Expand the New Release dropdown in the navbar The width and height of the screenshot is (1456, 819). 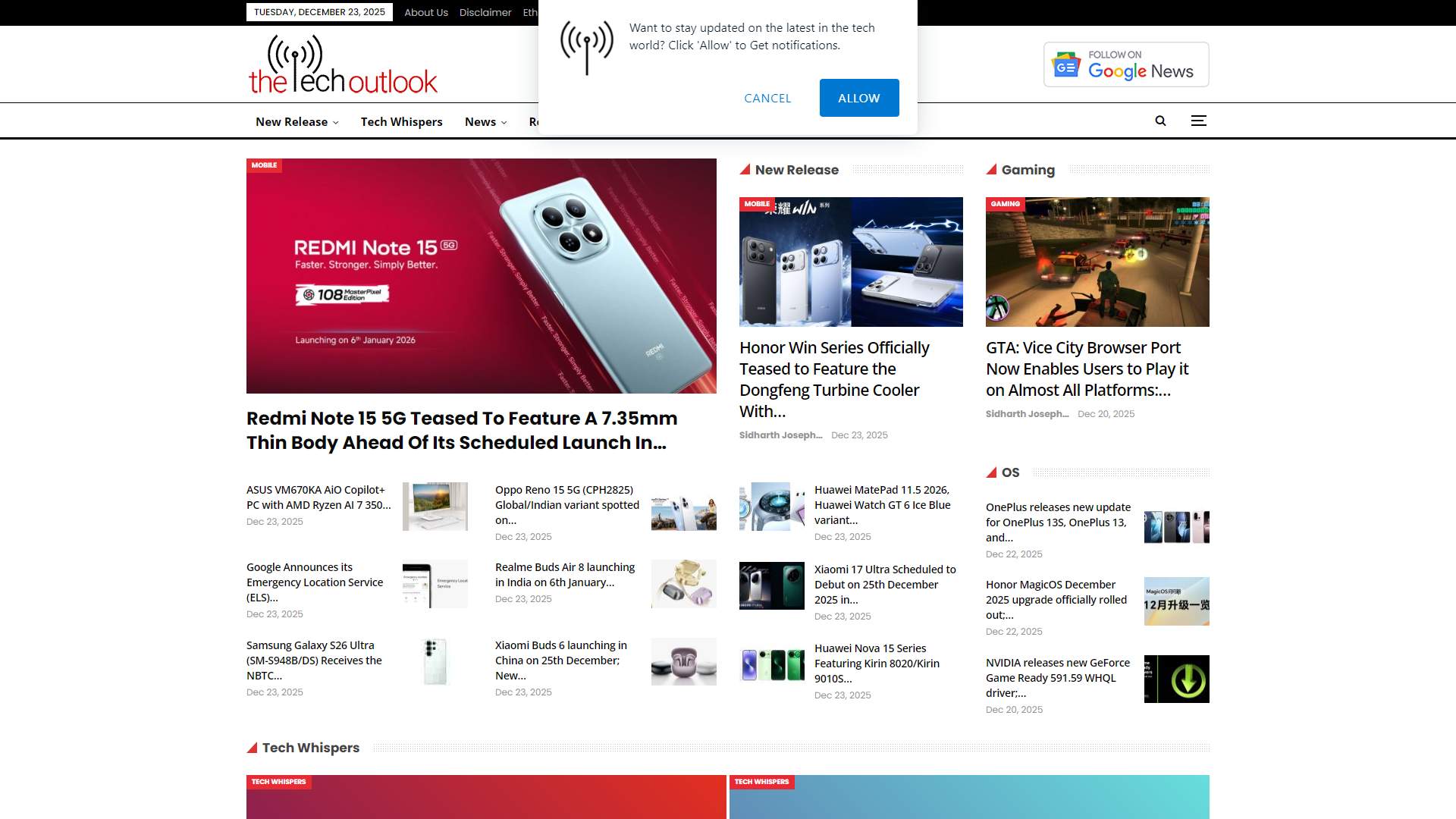(297, 121)
